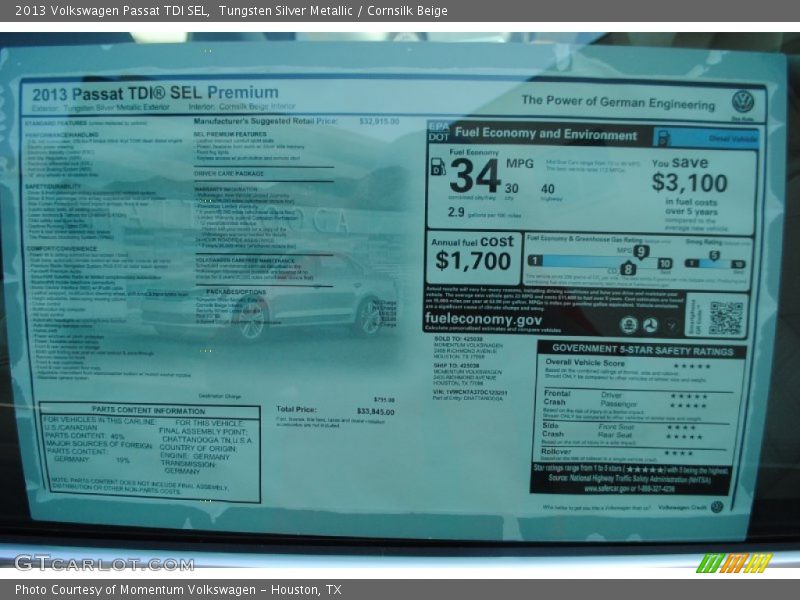800x600 pixels.
Task: Click the fuel pump icon beside 34 MPG
Action: coord(437,167)
